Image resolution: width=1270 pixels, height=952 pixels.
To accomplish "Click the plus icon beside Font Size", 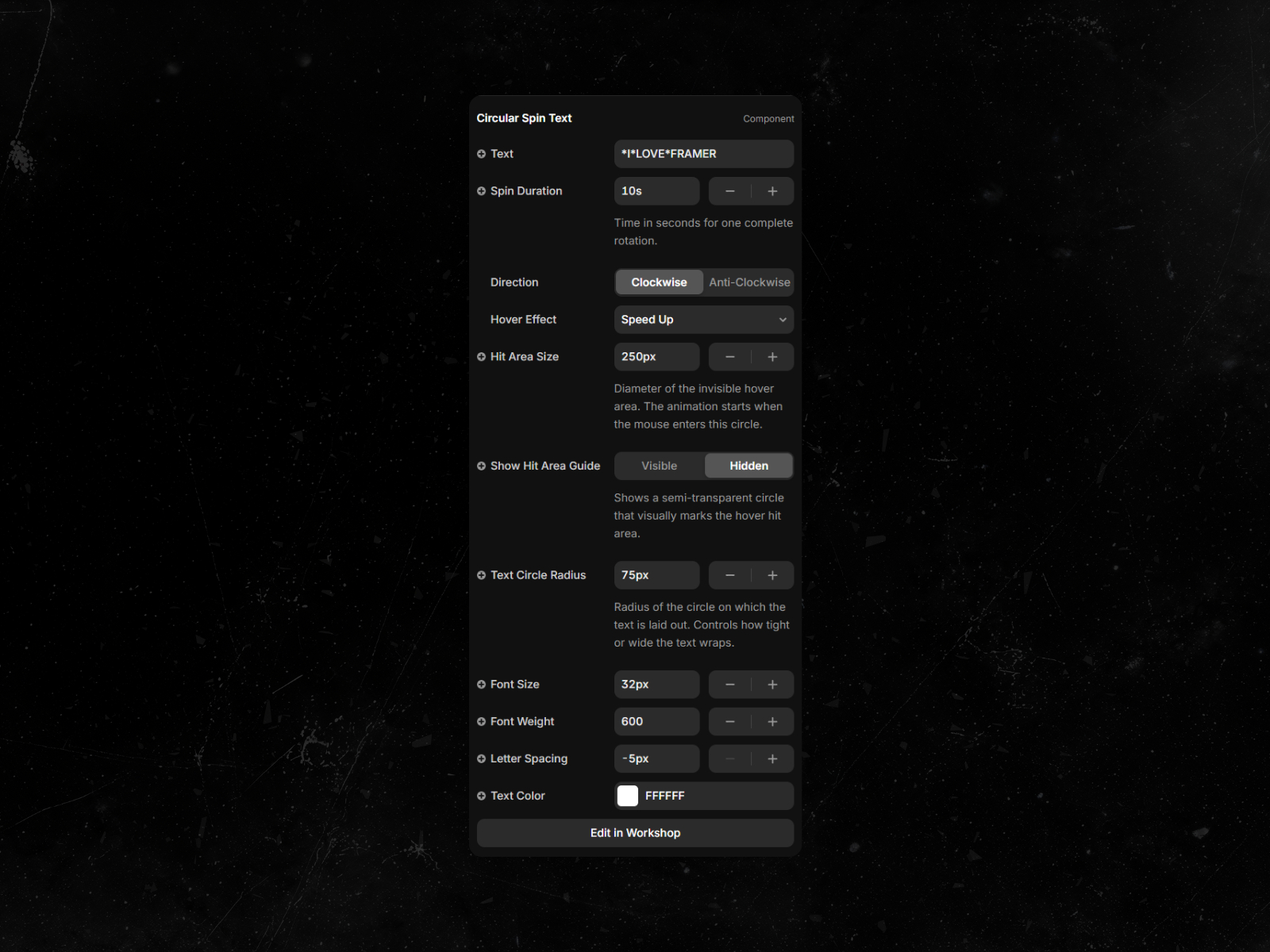I will (481, 685).
